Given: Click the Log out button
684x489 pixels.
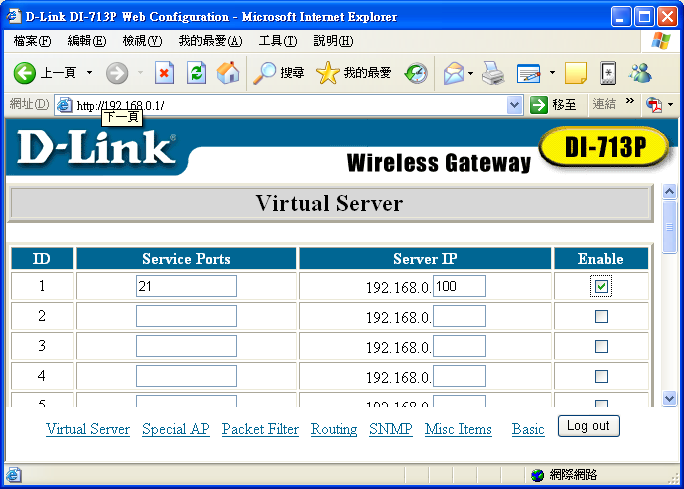Looking at the screenshot, I should pyautogui.click(x=588, y=426).
